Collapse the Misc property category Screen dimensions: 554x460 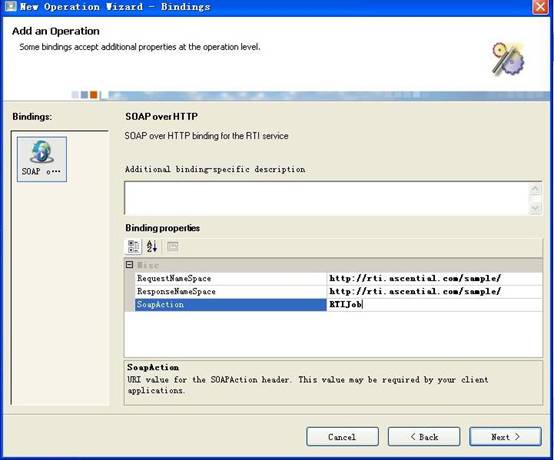pos(130,265)
